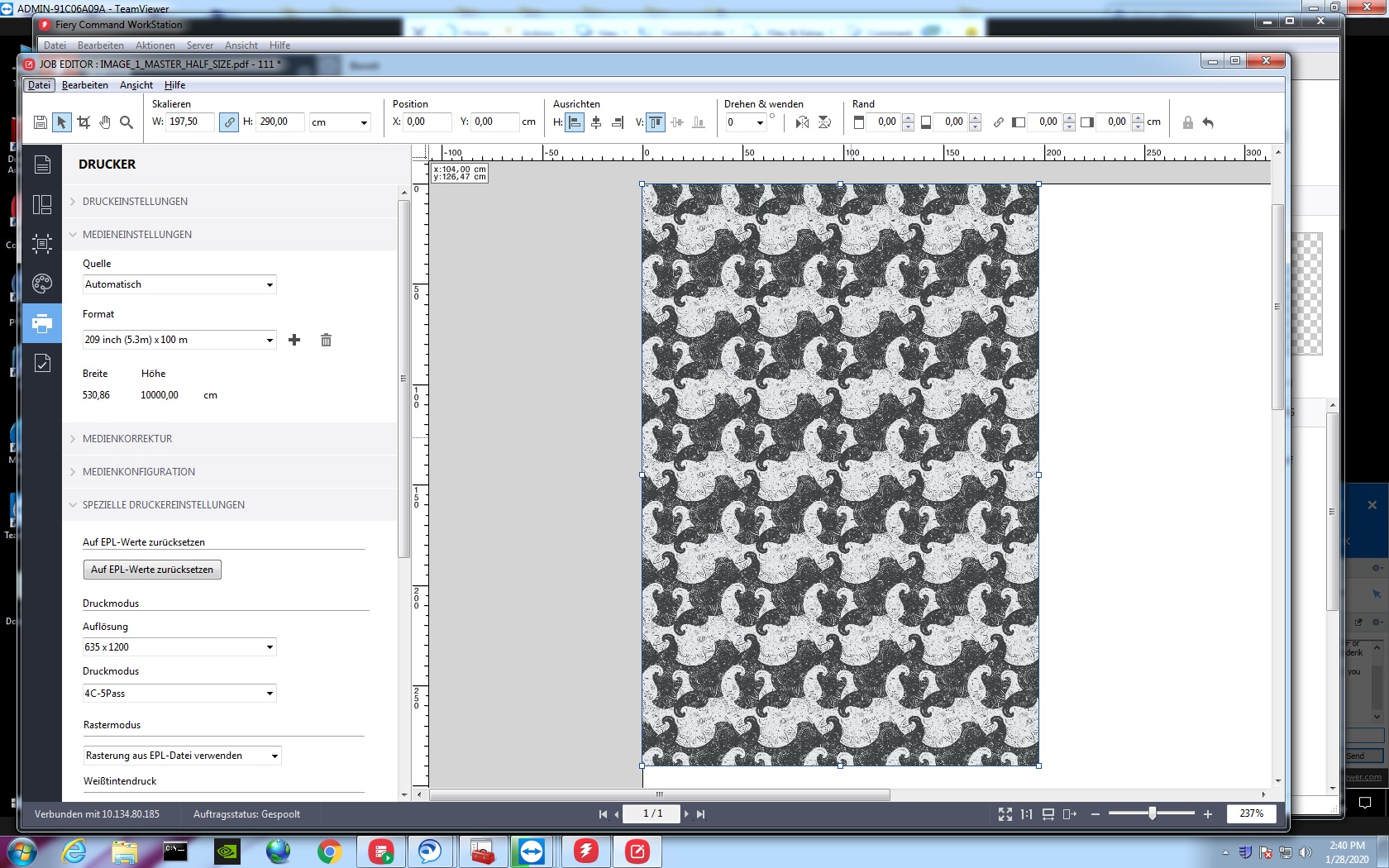Click the save job icon
Screen dimensions: 1389x868
40,122
